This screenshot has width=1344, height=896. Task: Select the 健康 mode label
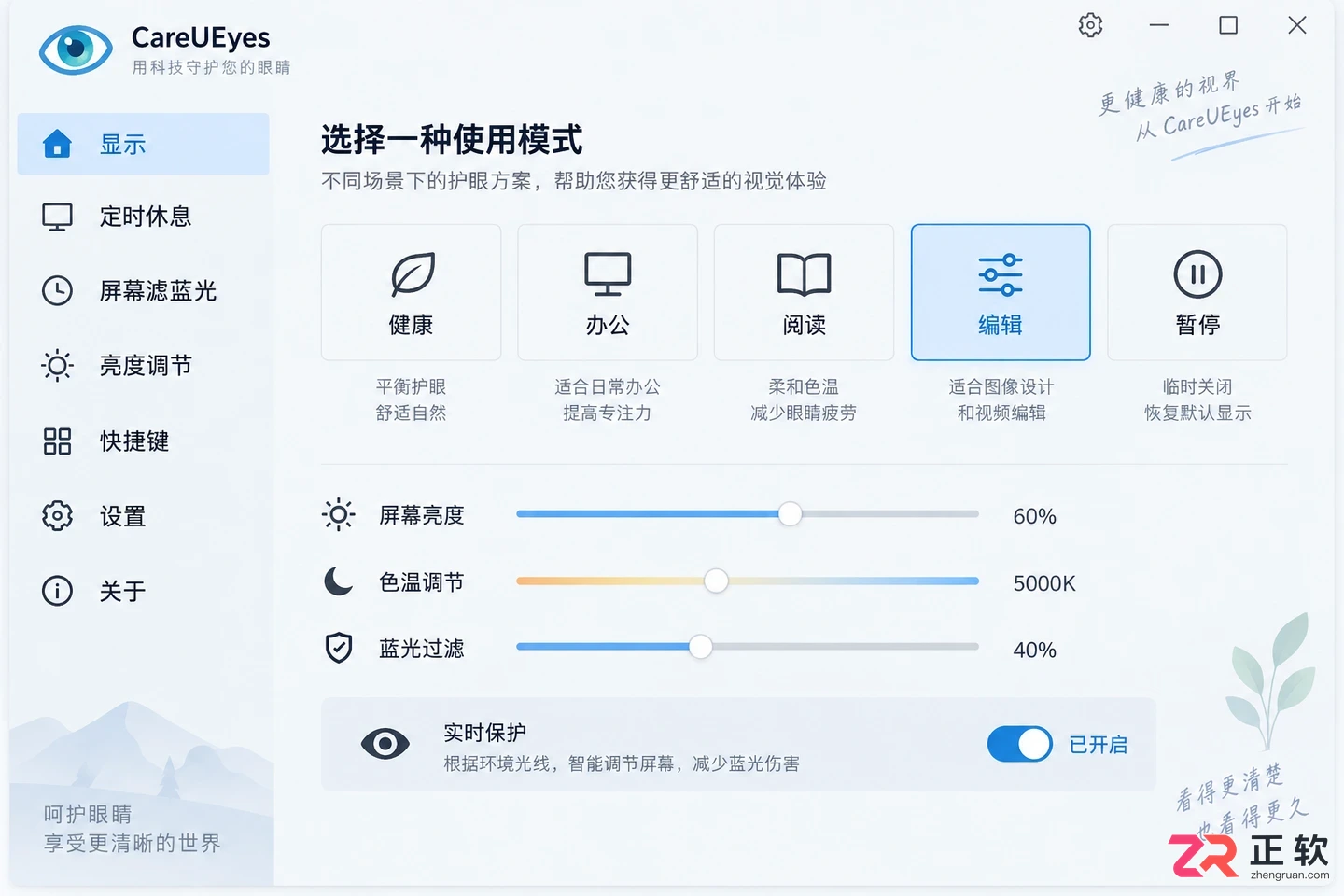click(x=411, y=325)
